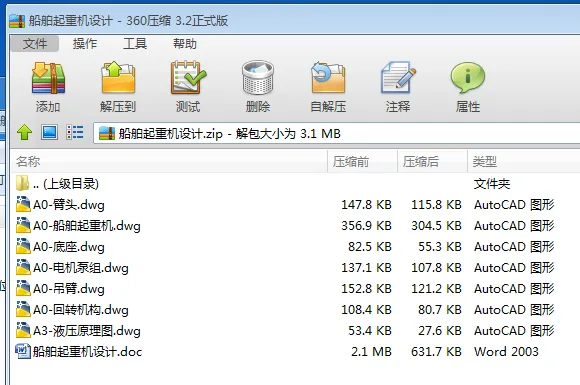
Task: Click the 80.7 KB compressed size value
Action: [440, 310]
